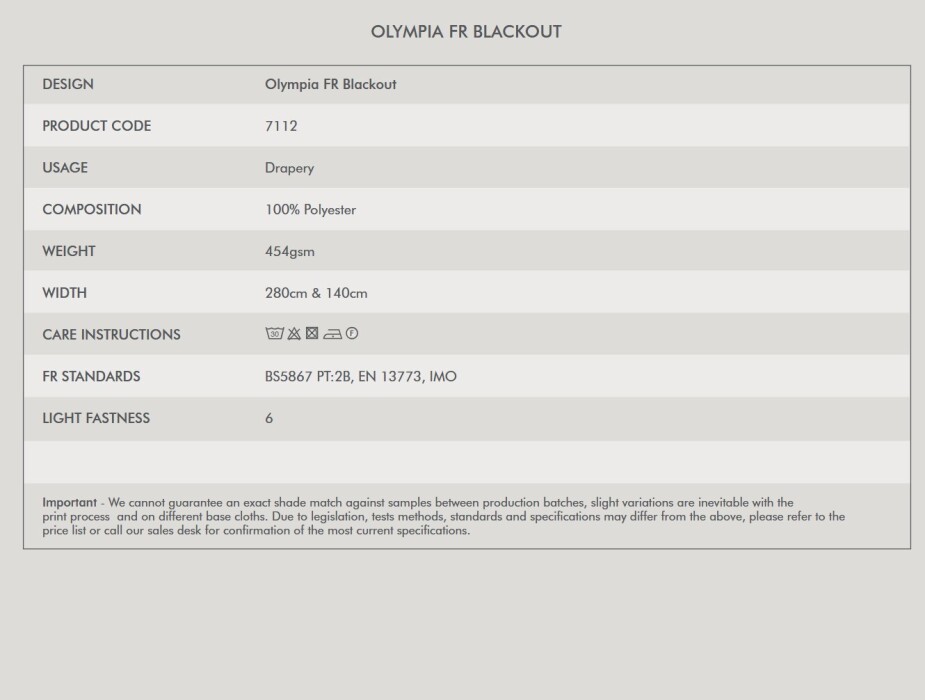925x700 pixels.
Task: Click the DESIGN row label
Action: tap(68, 84)
